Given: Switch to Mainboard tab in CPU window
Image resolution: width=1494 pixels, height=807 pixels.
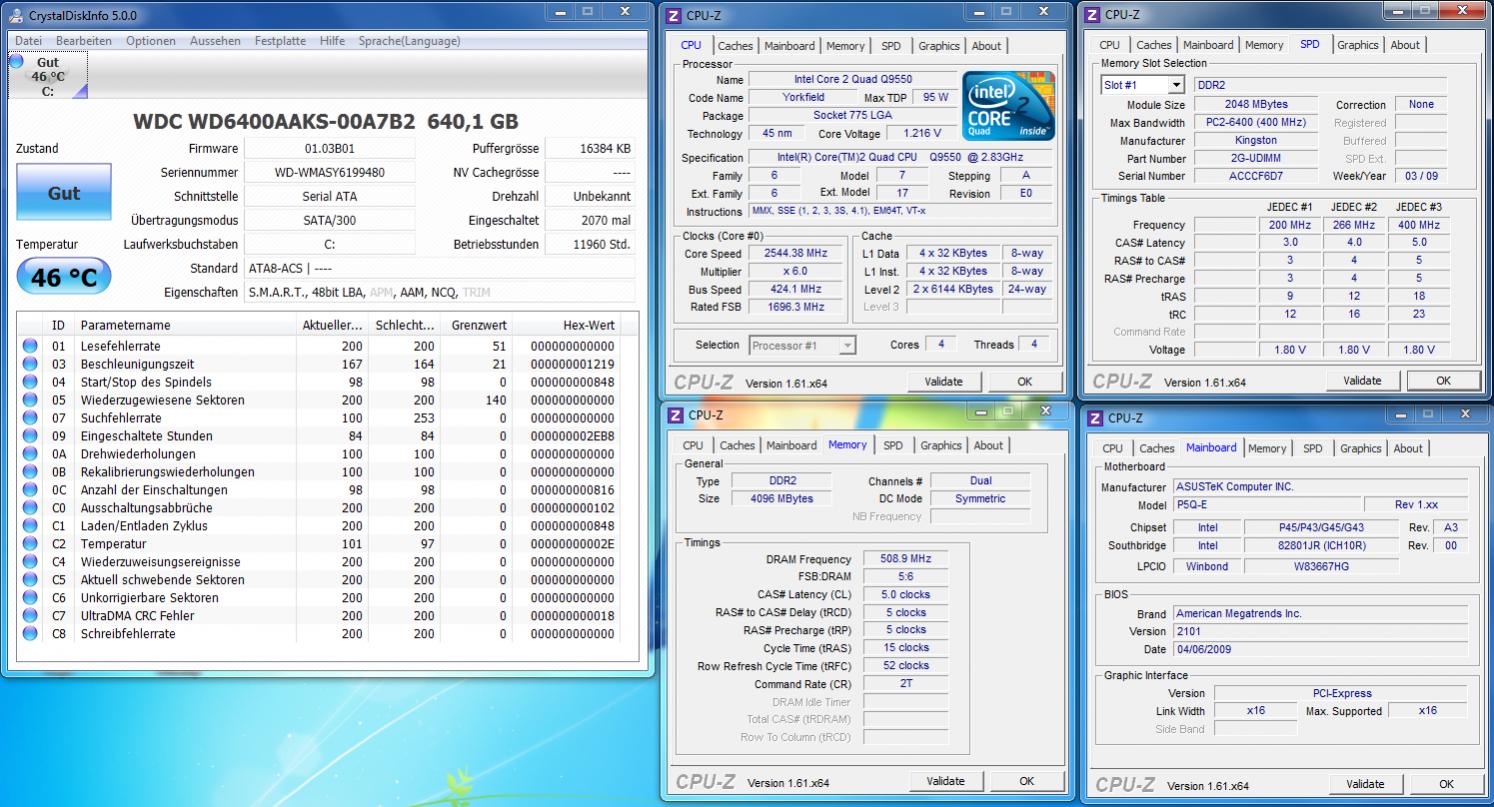Looking at the screenshot, I should pos(790,46).
